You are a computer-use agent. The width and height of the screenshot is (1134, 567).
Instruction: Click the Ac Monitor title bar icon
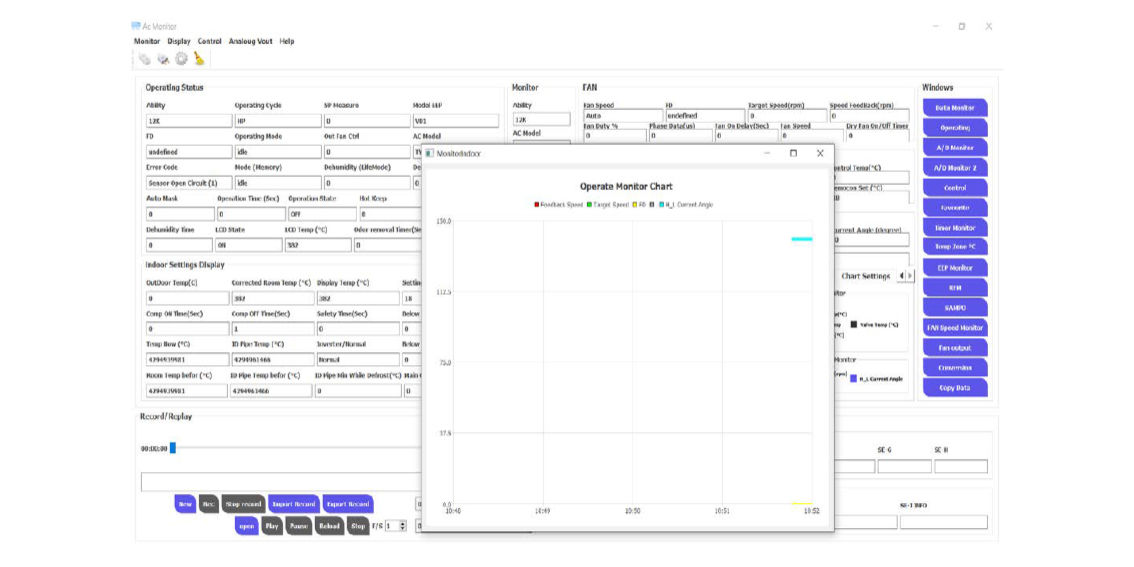[x=136, y=26]
